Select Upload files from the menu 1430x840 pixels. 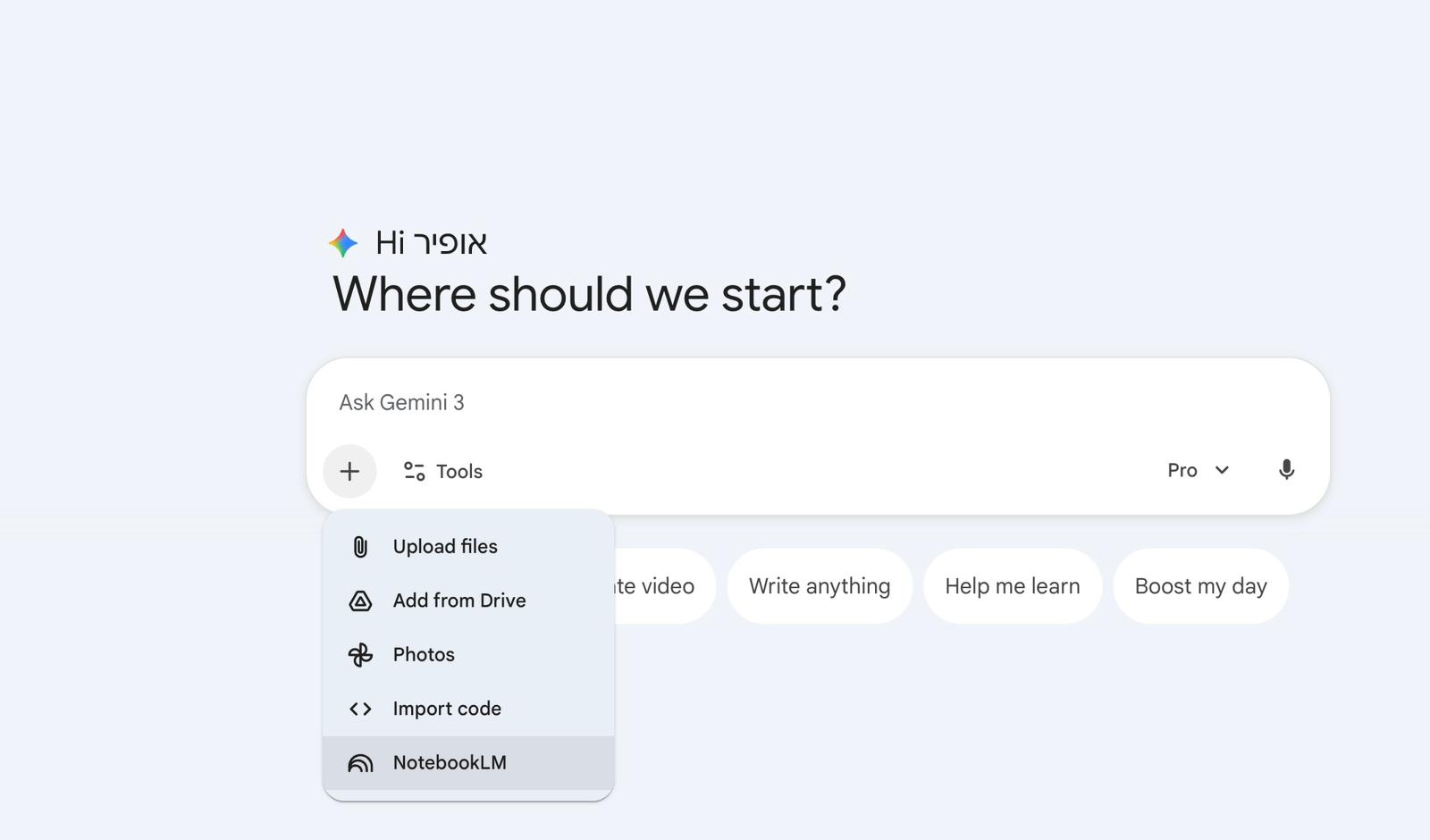(x=445, y=547)
